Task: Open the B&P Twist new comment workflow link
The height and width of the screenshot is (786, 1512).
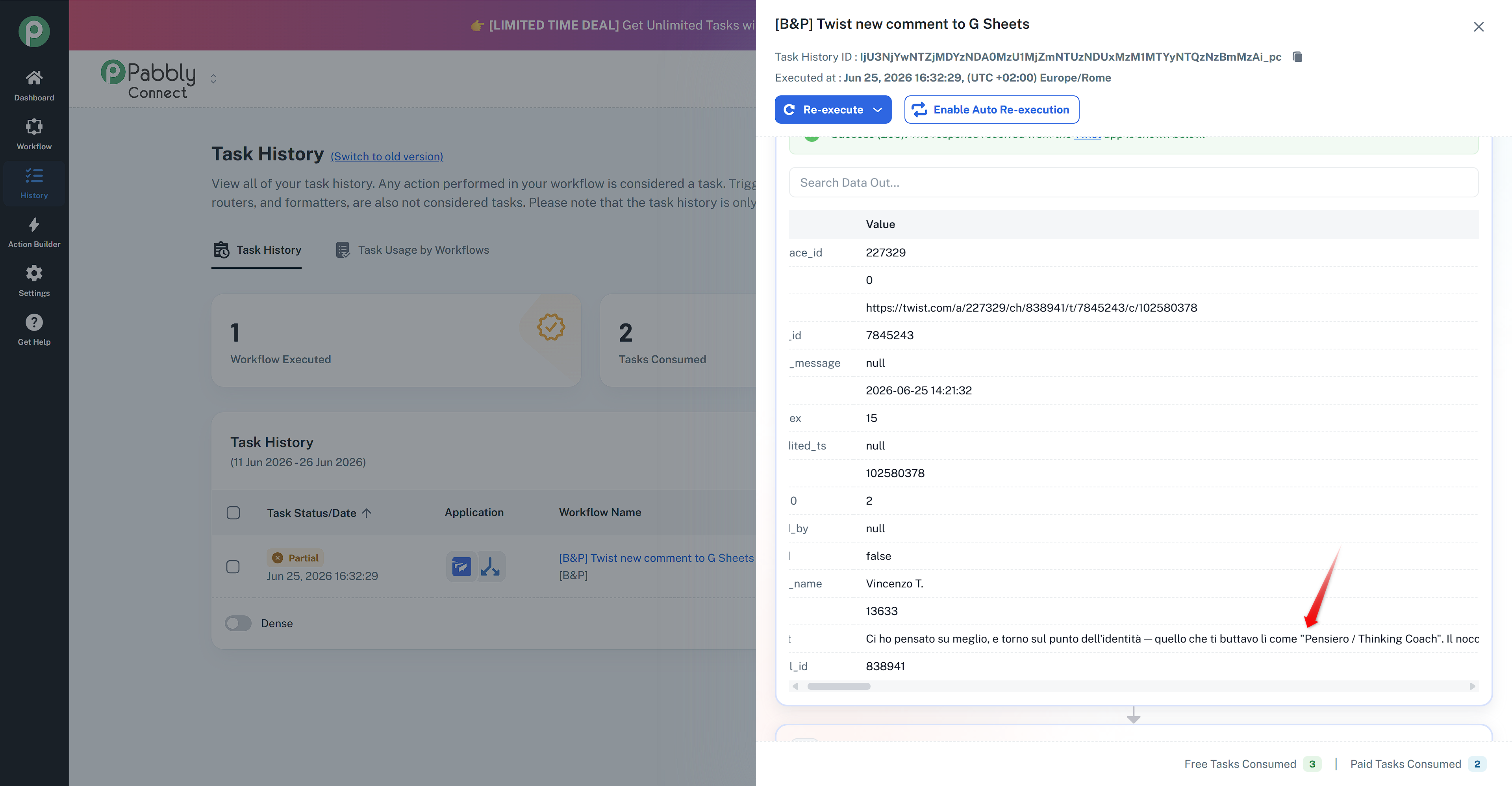Action: click(657, 558)
